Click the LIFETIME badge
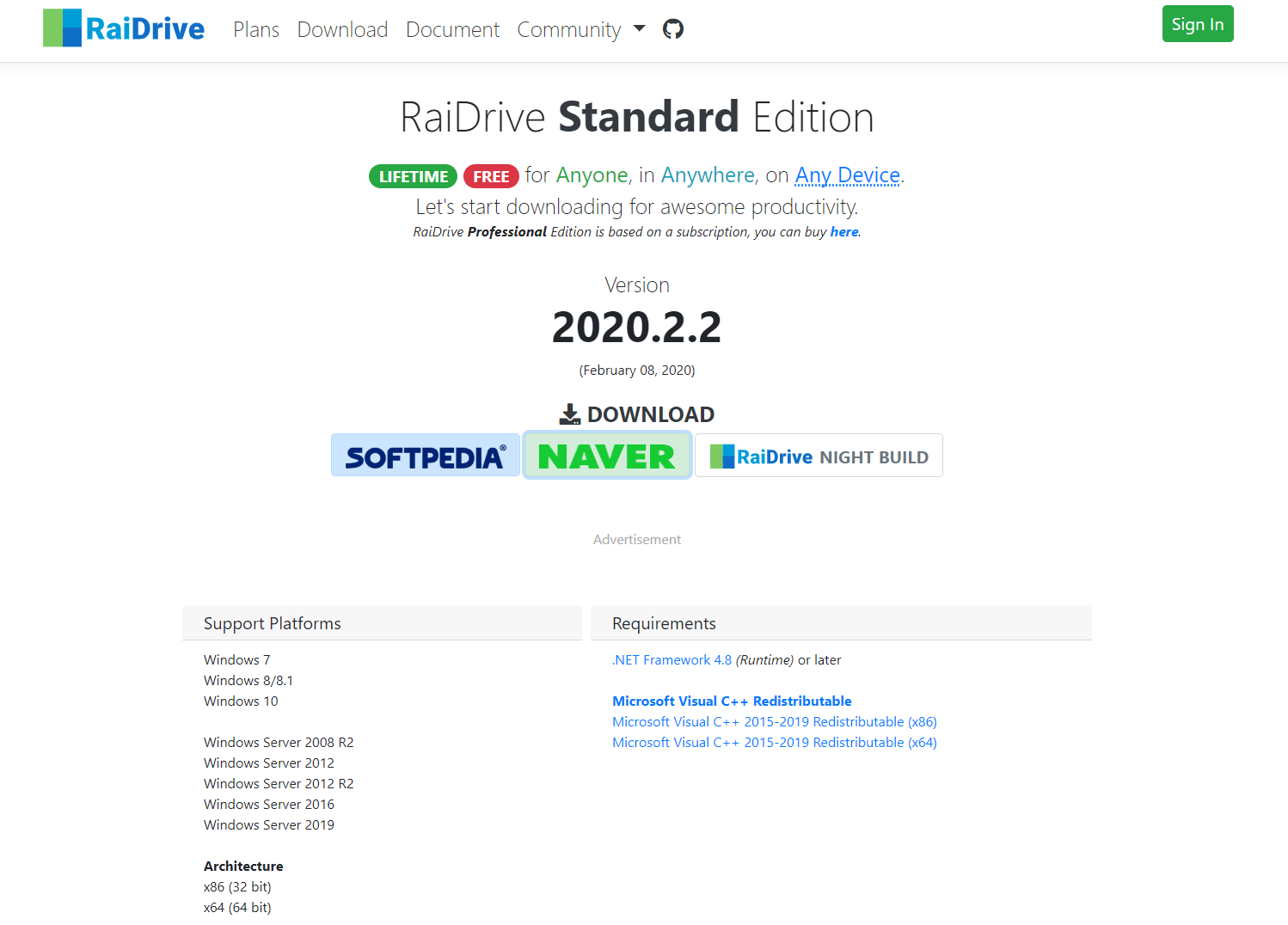 point(413,176)
